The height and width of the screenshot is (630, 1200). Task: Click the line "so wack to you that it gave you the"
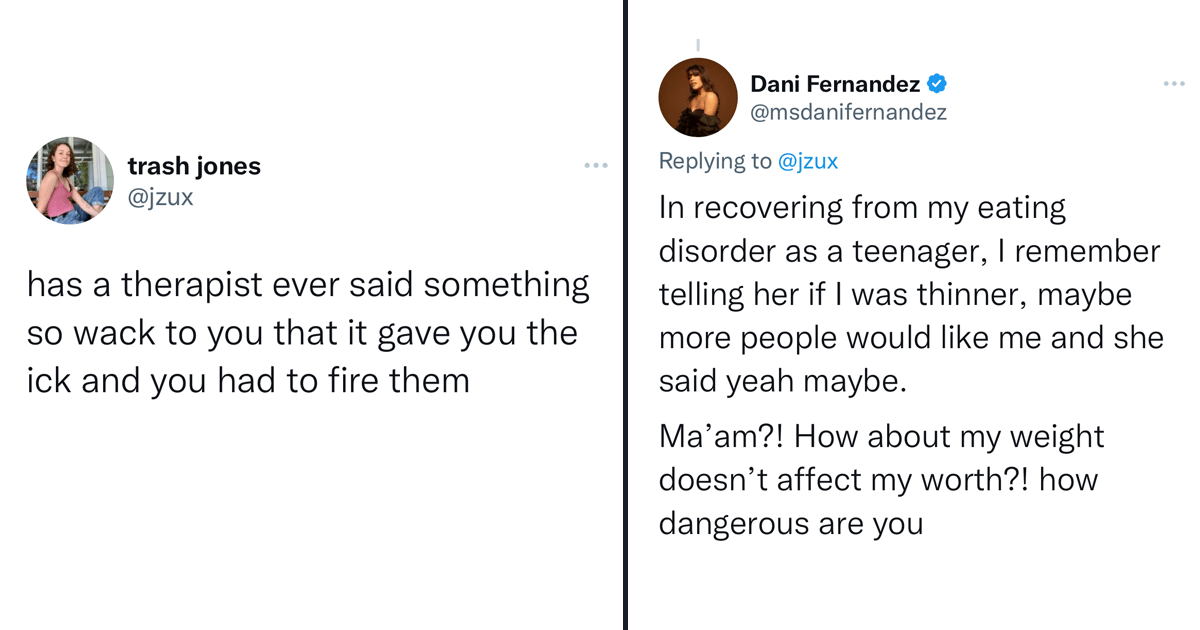[302, 333]
